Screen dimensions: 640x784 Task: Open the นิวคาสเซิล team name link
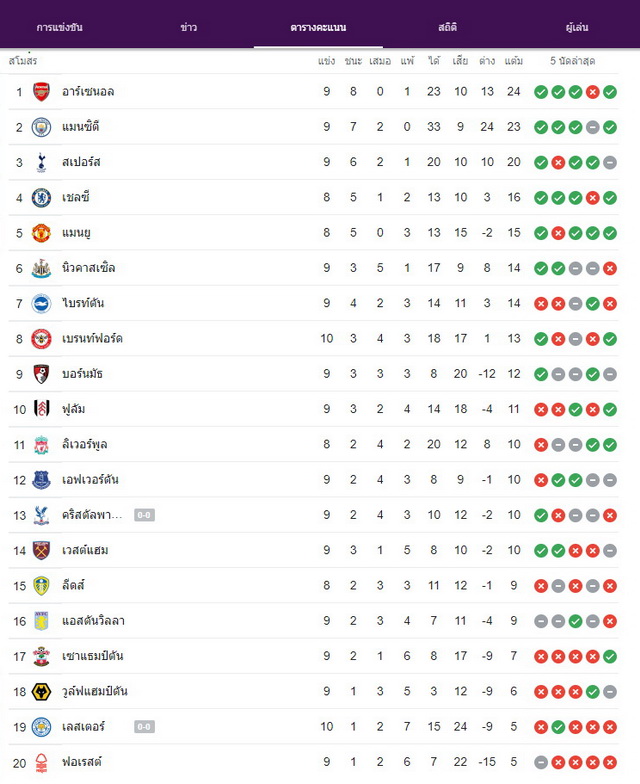click(x=88, y=268)
